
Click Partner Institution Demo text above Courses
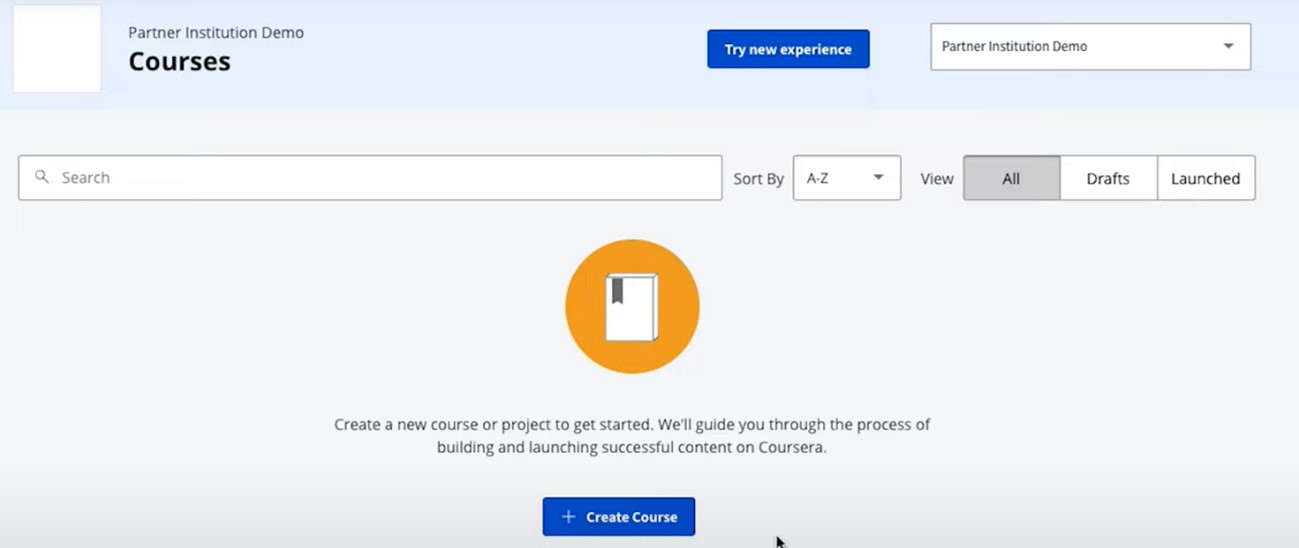[216, 33]
